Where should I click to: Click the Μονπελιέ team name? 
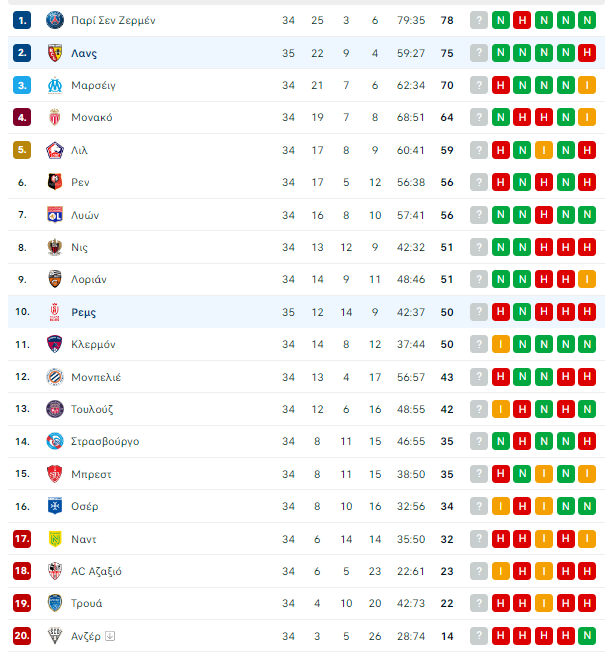(x=96, y=377)
